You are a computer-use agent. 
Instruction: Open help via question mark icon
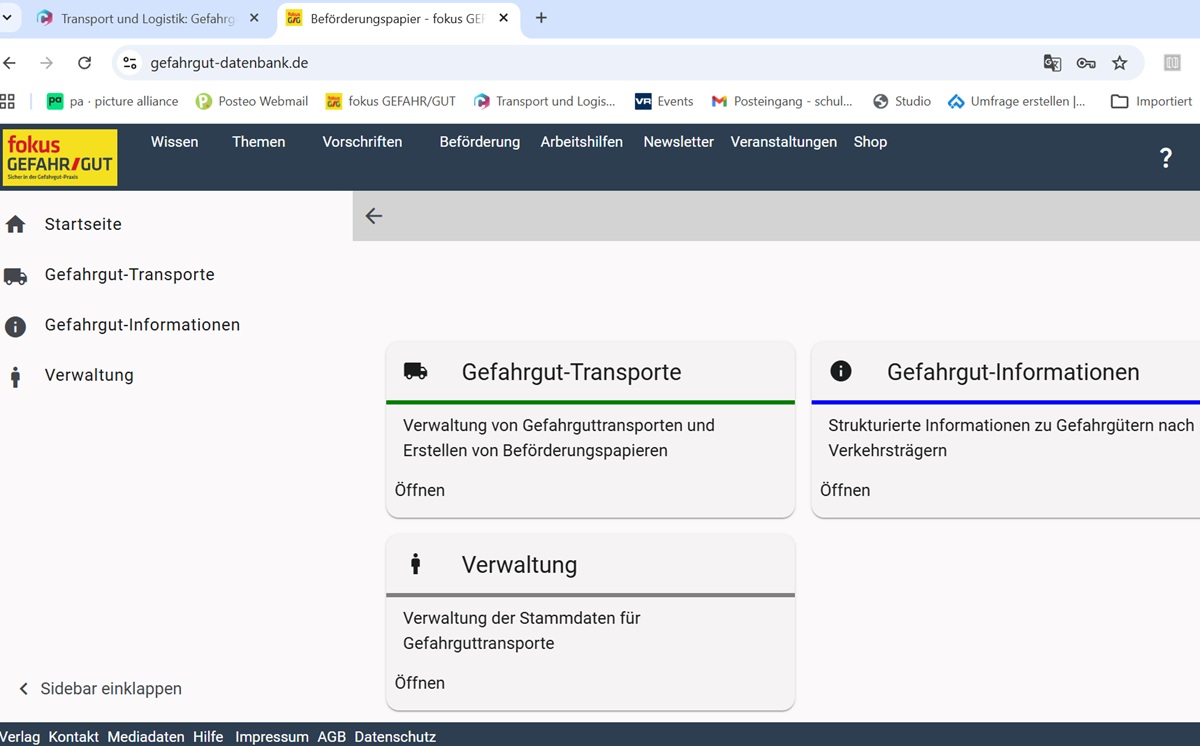tap(1165, 158)
